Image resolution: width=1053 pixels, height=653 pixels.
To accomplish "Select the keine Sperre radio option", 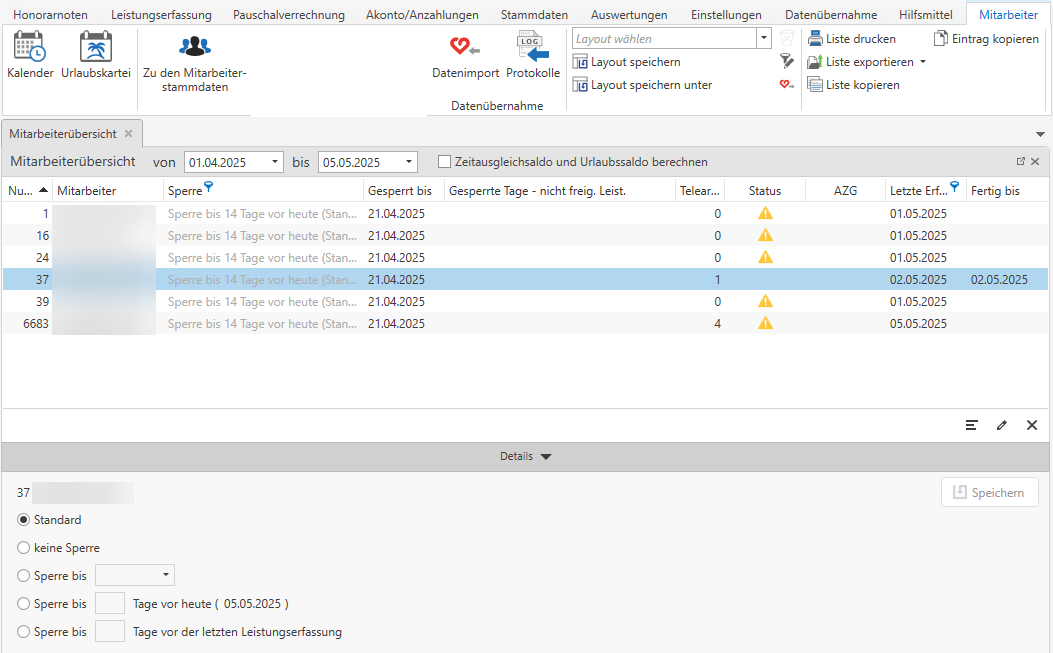I will point(24,548).
